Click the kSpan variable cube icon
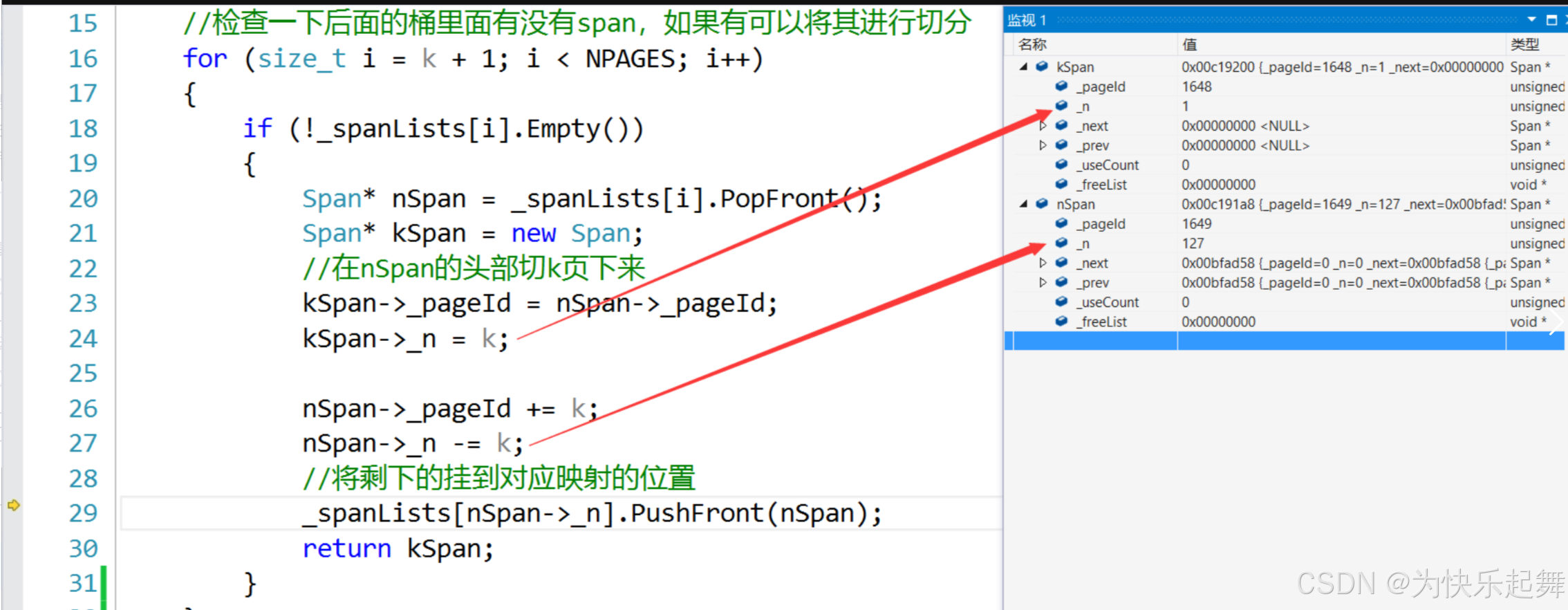This screenshot has height=610, width=1568. click(x=1042, y=66)
